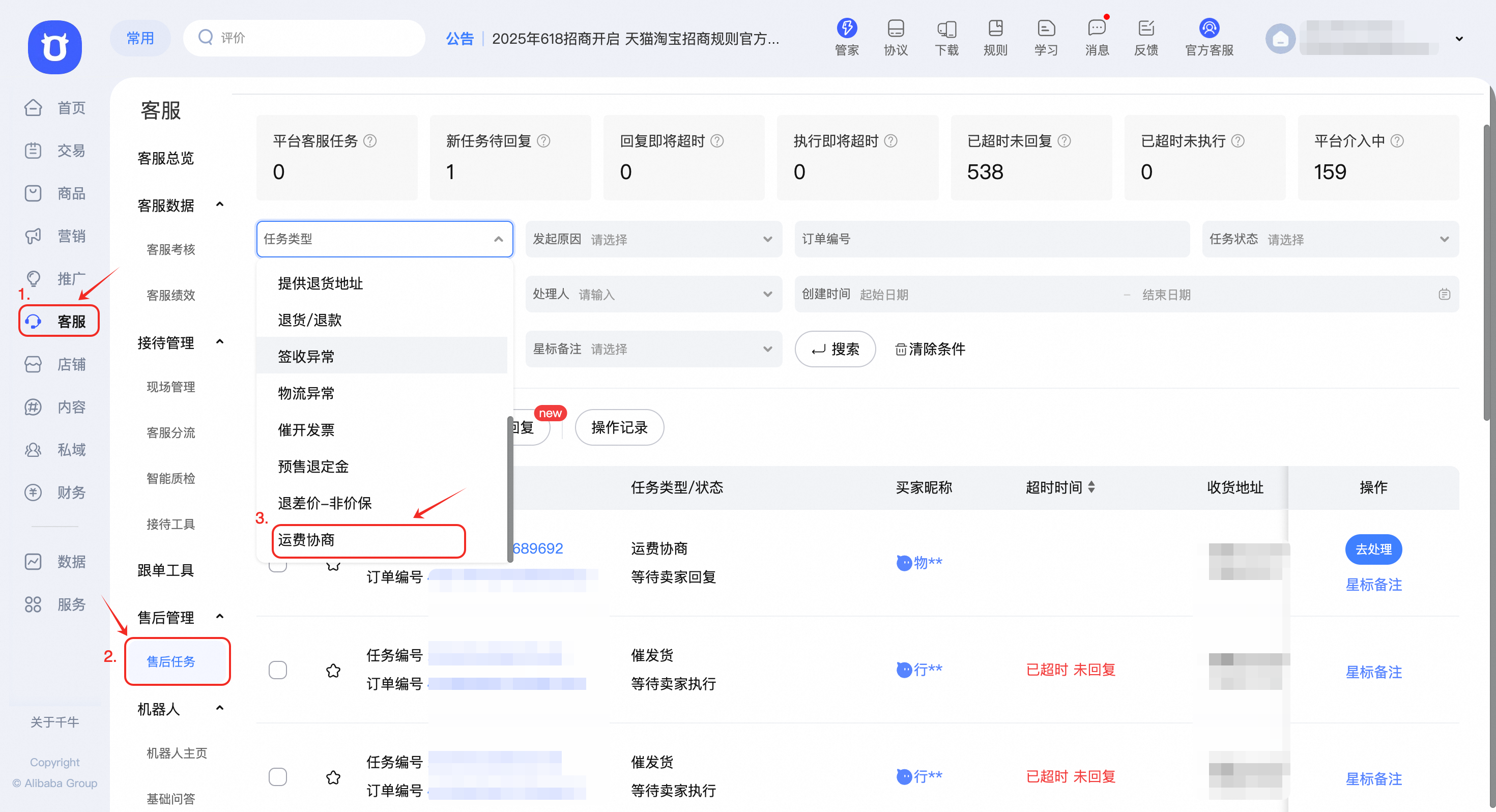Image resolution: width=1496 pixels, height=812 pixels.
Task: Open the 星标备注 filter dropdown
Action: pos(653,349)
